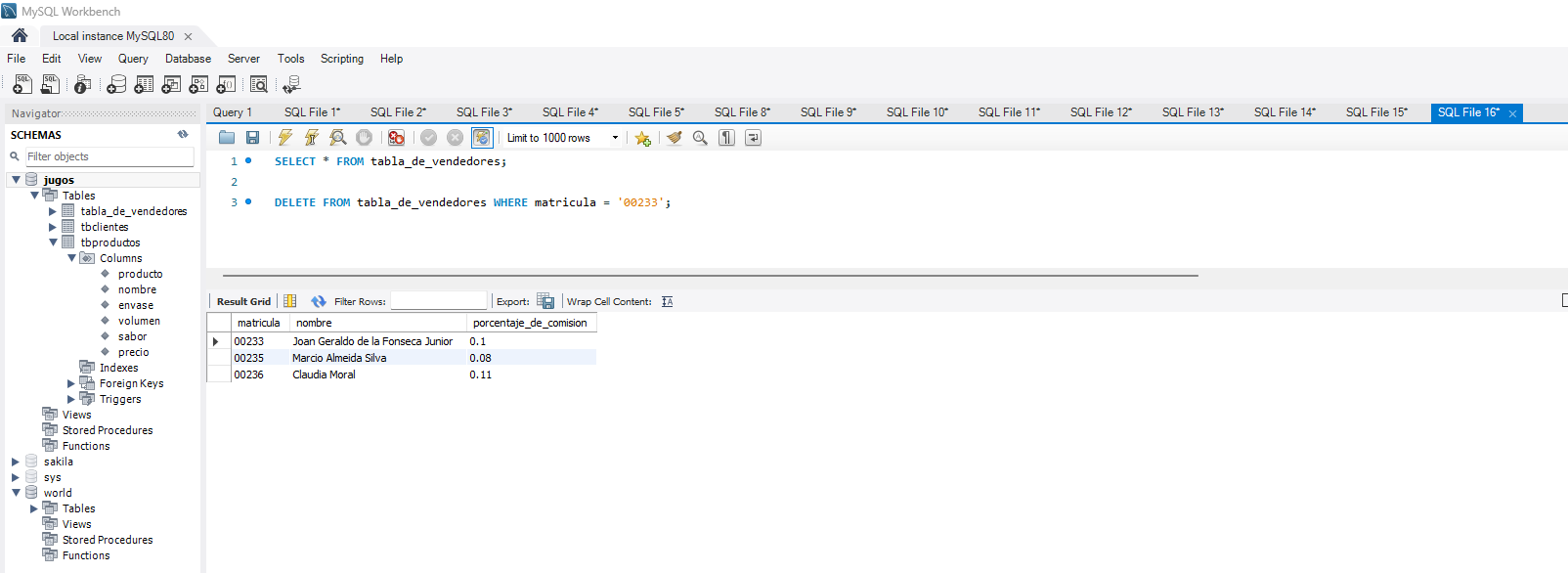This screenshot has height=573, width=1568.
Task: Click horizontal scrollbar of SQL editor
Action: (711, 276)
